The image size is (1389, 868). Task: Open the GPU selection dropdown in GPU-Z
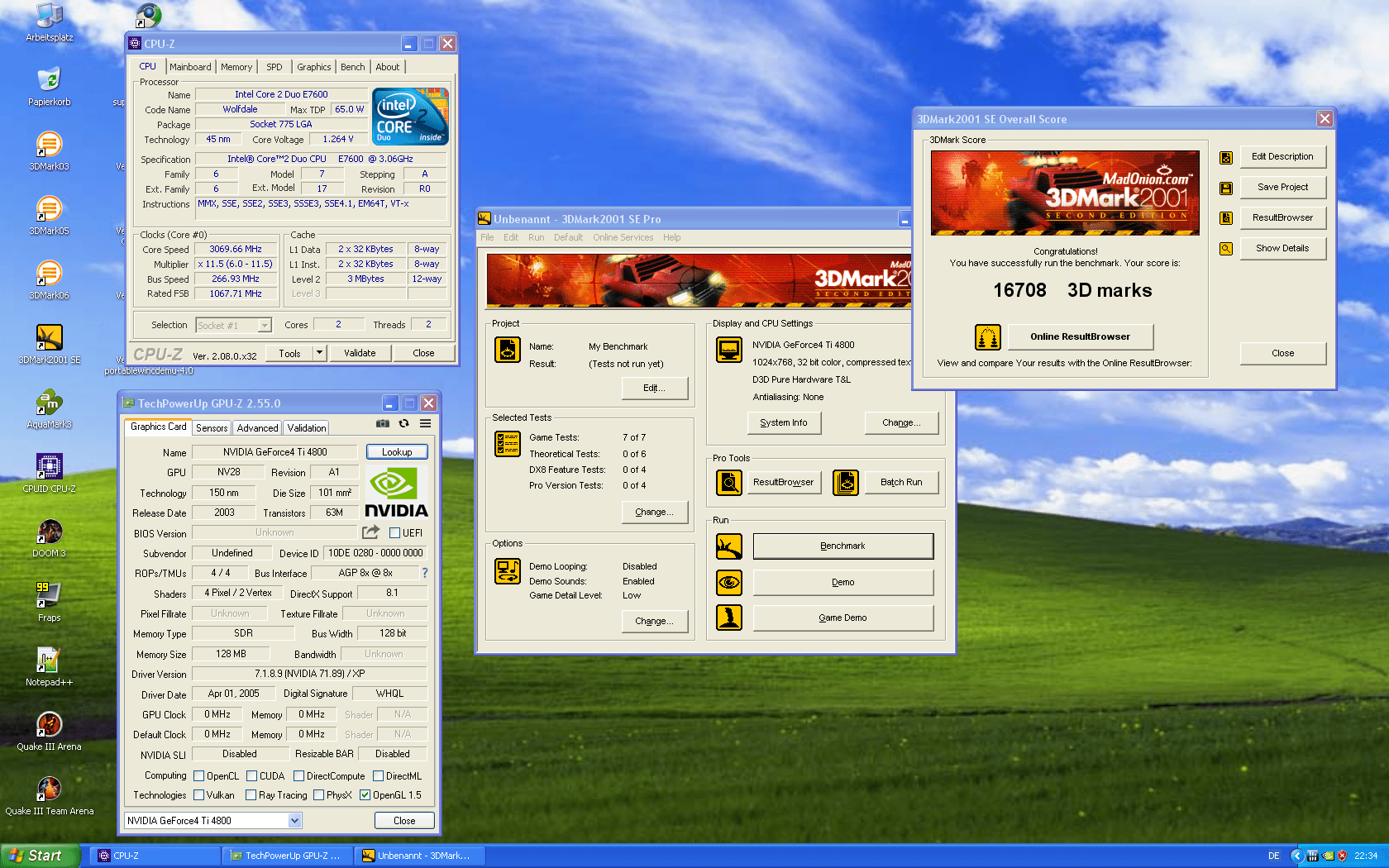click(x=213, y=821)
